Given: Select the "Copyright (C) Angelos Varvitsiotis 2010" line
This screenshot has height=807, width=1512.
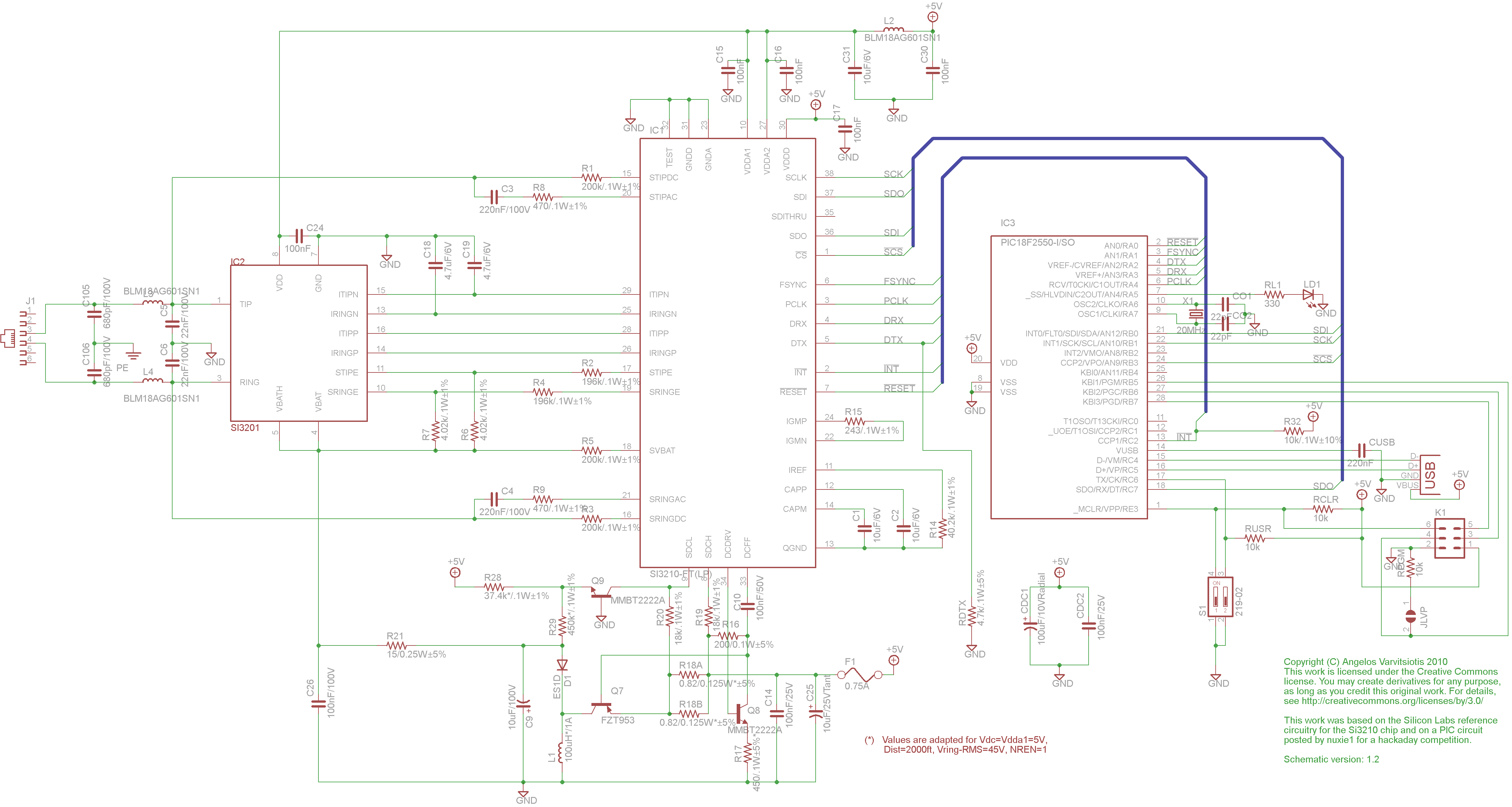Looking at the screenshot, I should [x=1365, y=662].
